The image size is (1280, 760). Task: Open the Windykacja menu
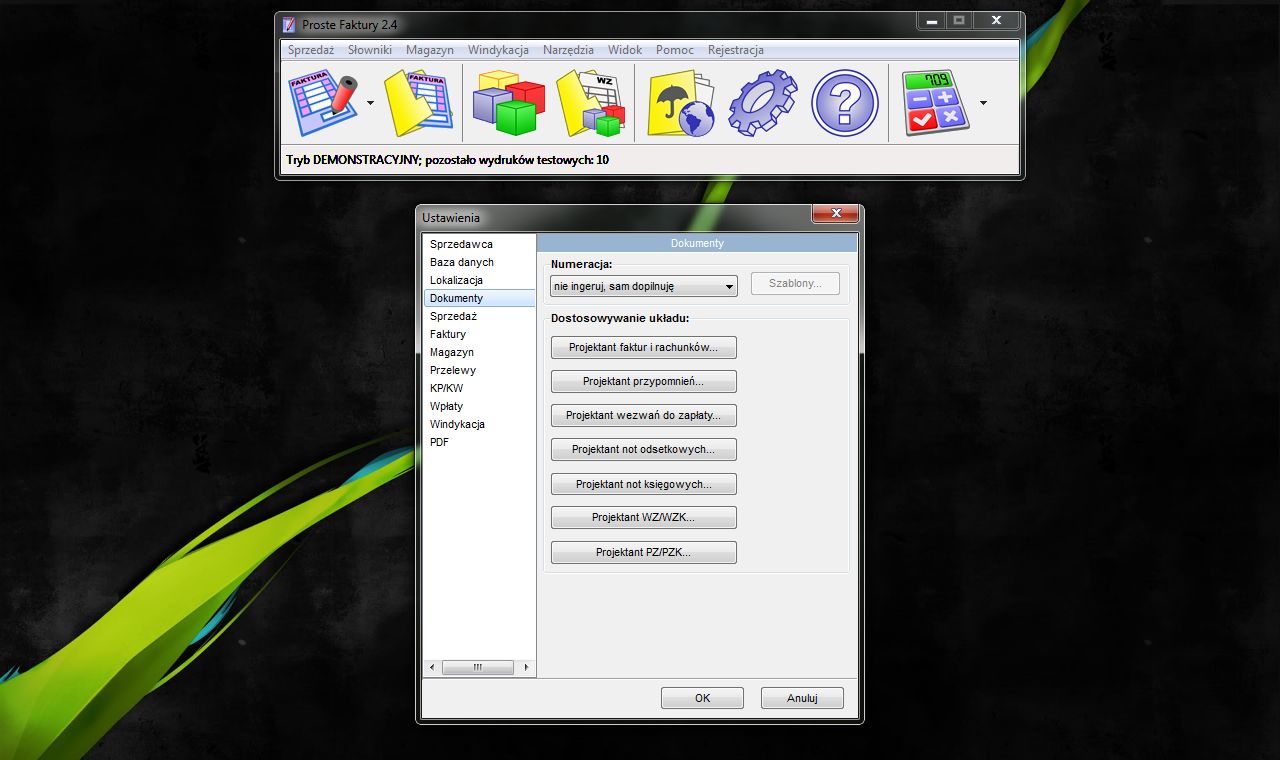coord(498,50)
